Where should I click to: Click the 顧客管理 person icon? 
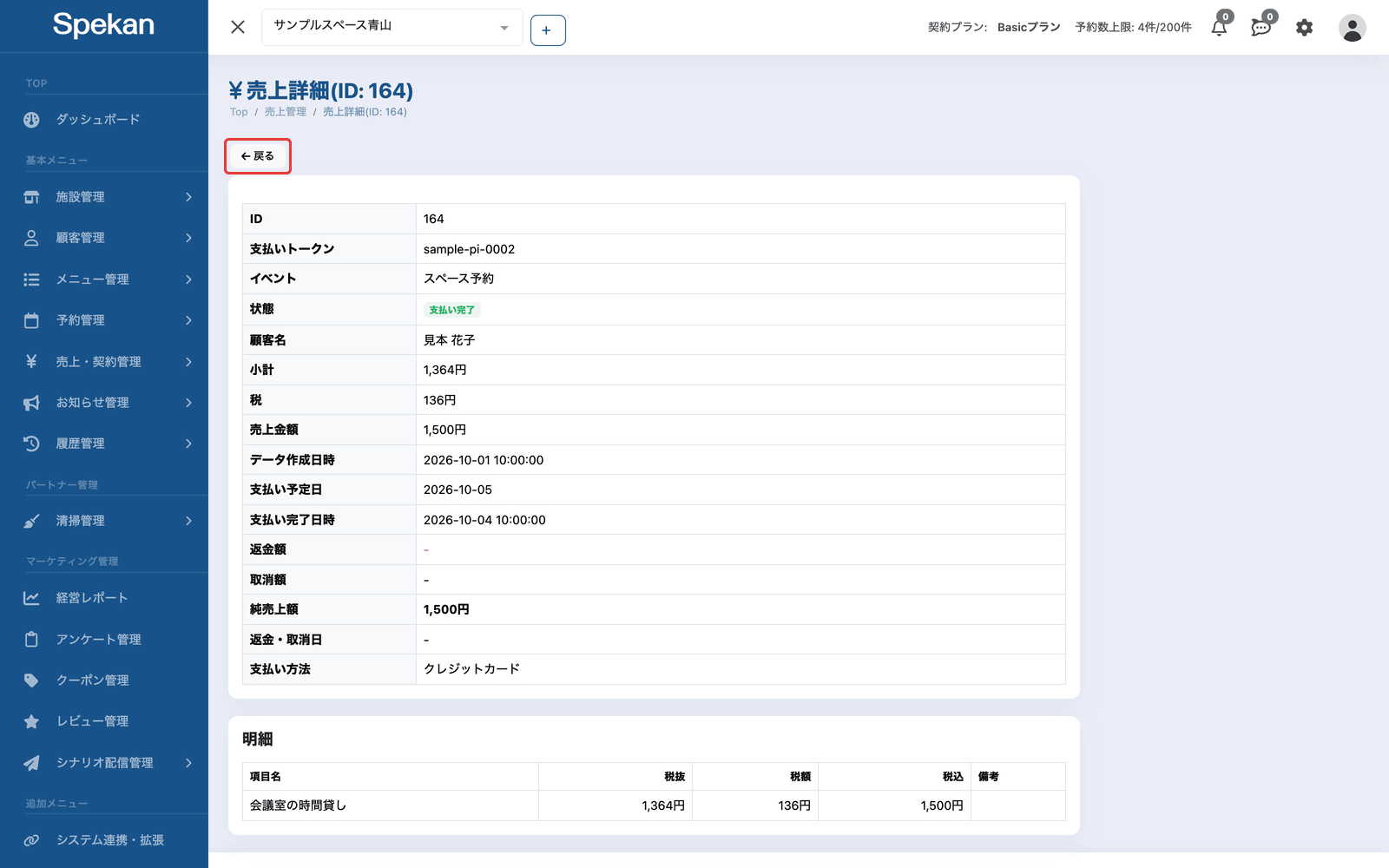[x=31, y=238]
